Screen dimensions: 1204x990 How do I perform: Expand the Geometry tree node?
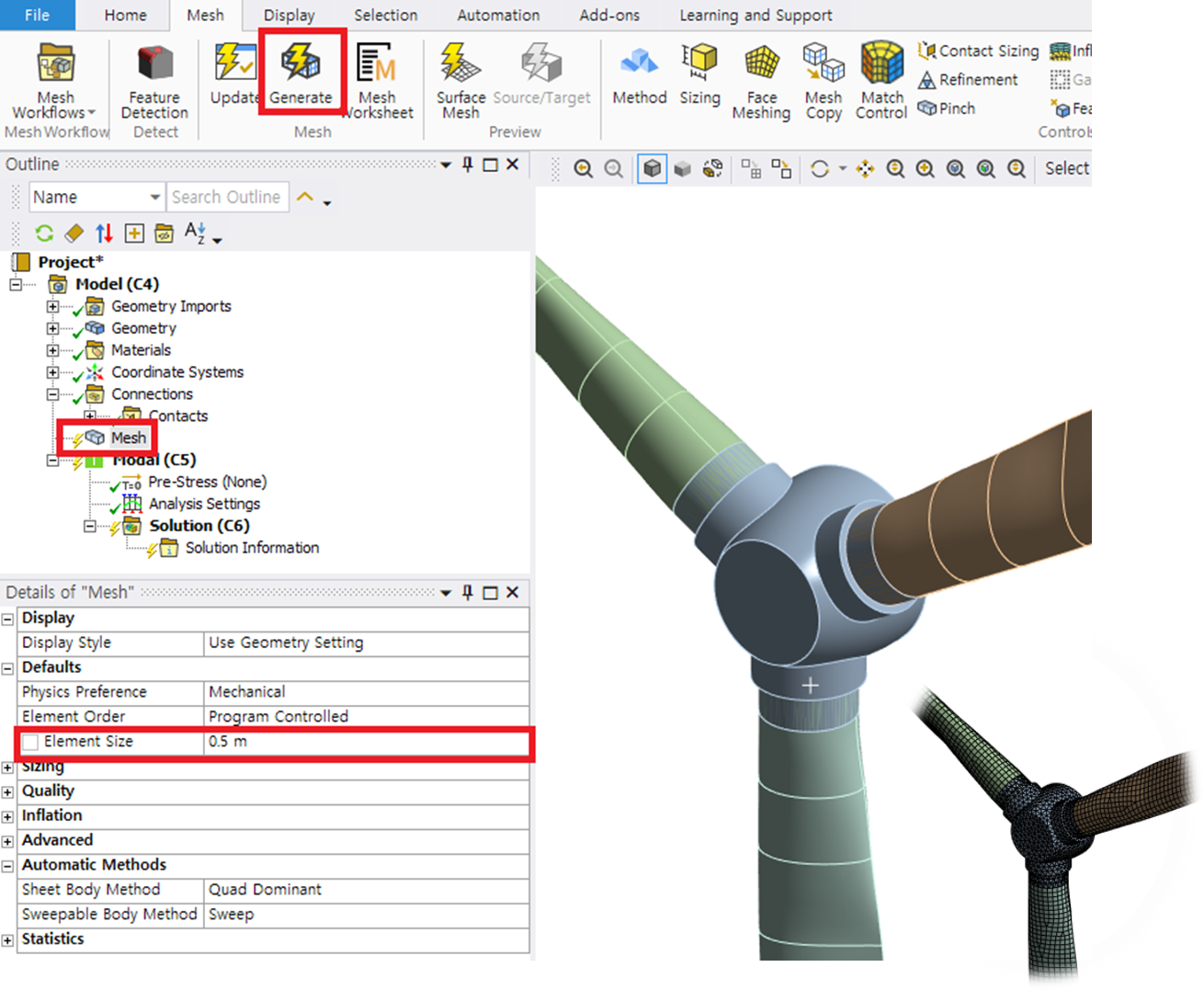pyautogui.click(x=52, y=328)
